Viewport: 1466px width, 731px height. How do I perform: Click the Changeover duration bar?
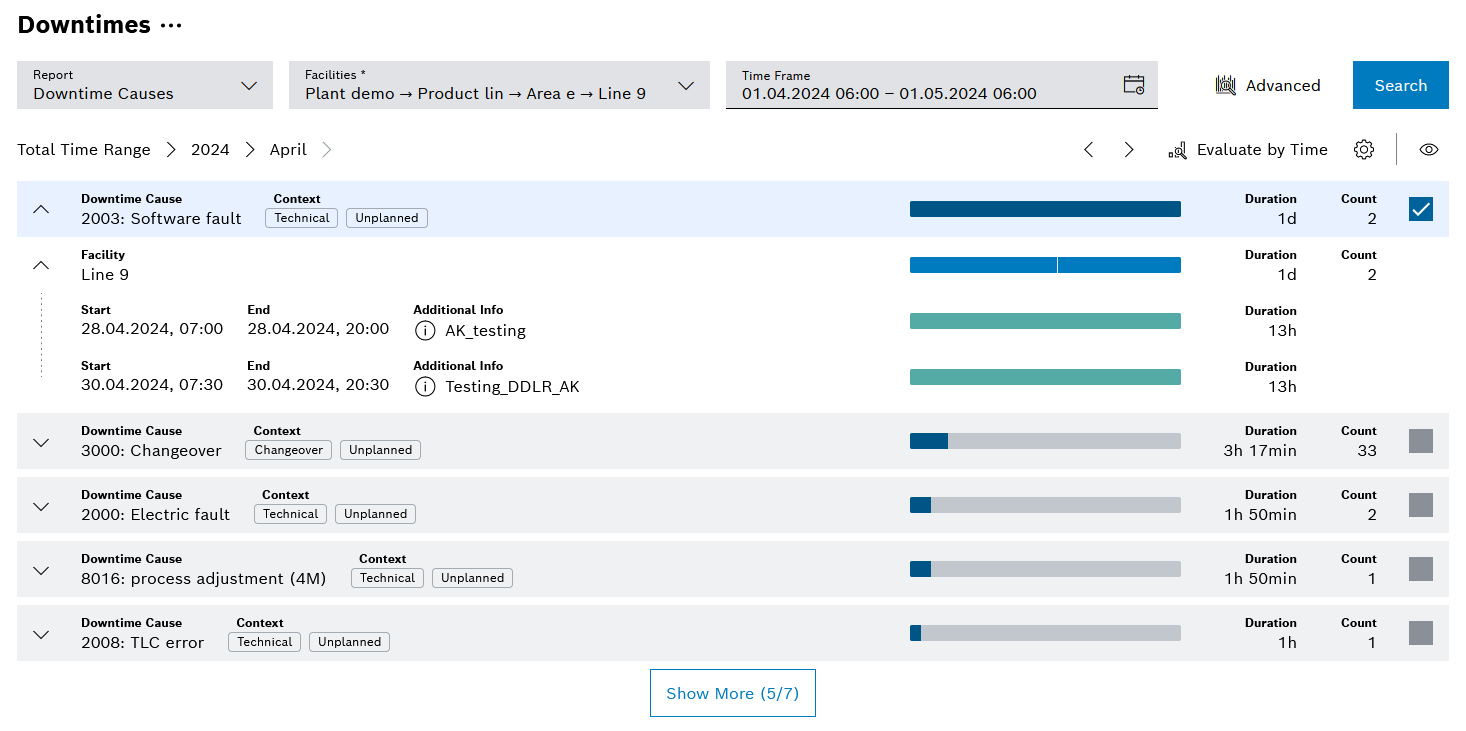click(1045, 441)
